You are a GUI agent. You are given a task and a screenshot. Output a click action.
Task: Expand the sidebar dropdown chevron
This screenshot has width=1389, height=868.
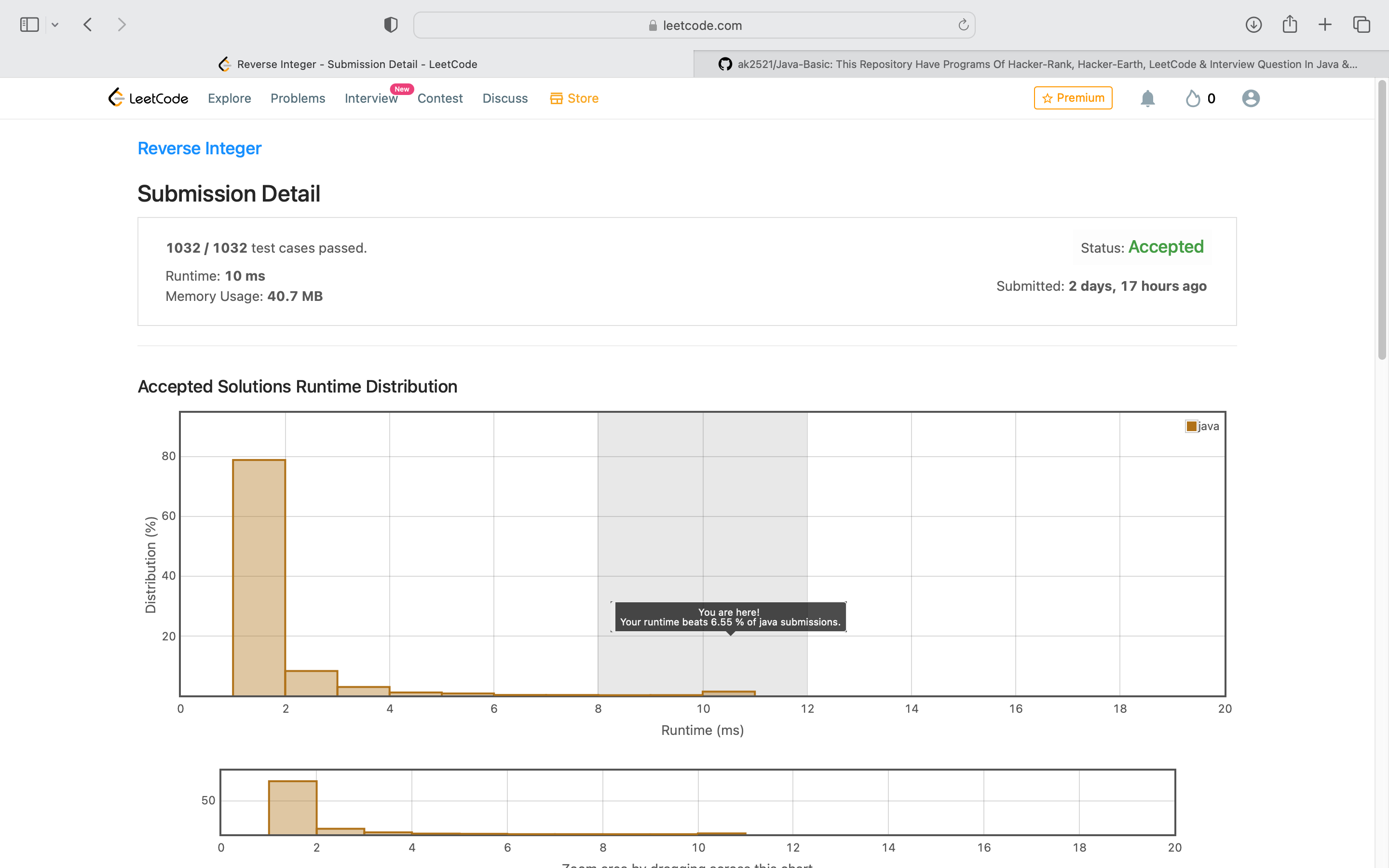(x=55, y=25)
